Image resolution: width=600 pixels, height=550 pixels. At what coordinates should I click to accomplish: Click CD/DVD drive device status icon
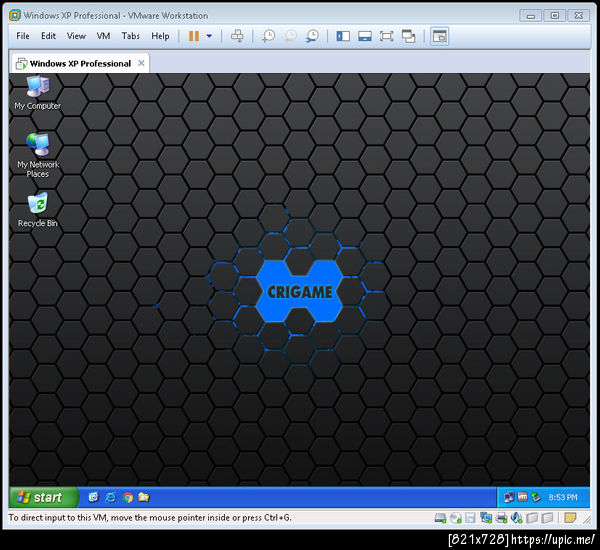[x=455, y=518]
